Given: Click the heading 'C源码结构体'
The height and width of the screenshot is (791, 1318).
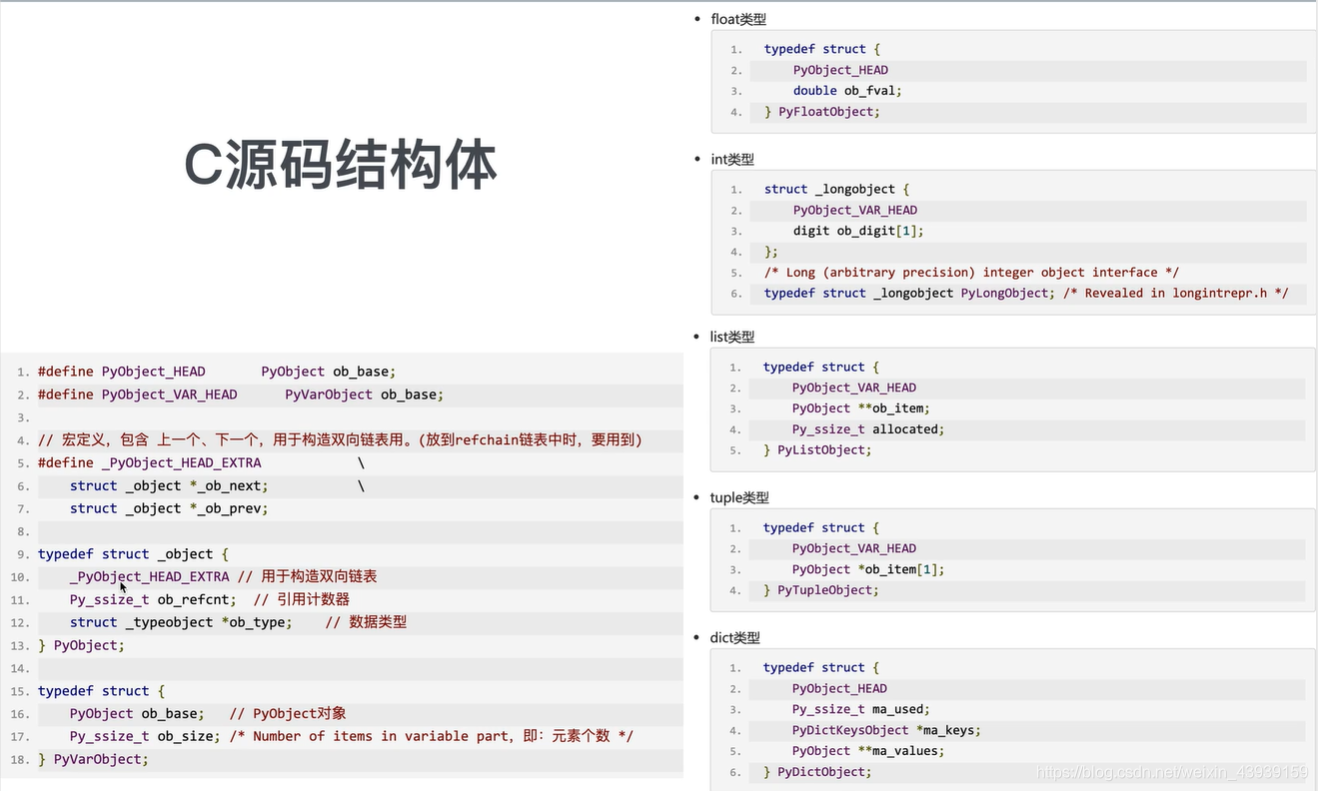Looking at the screenshot, I should coord(341,166).
